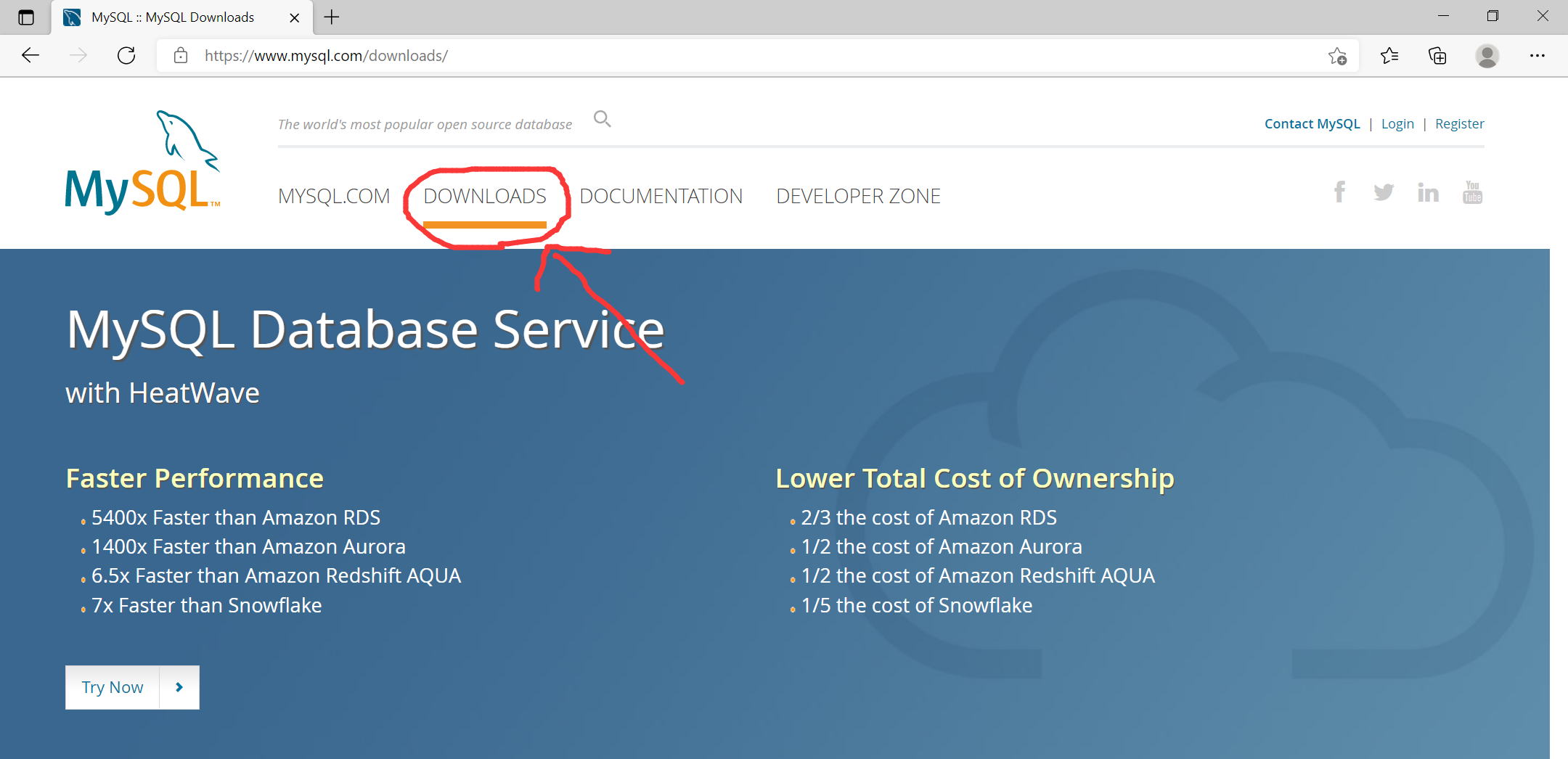Click '6.5x Faster than Amazon Redshift AQUA'

click(x=276, y=575)
